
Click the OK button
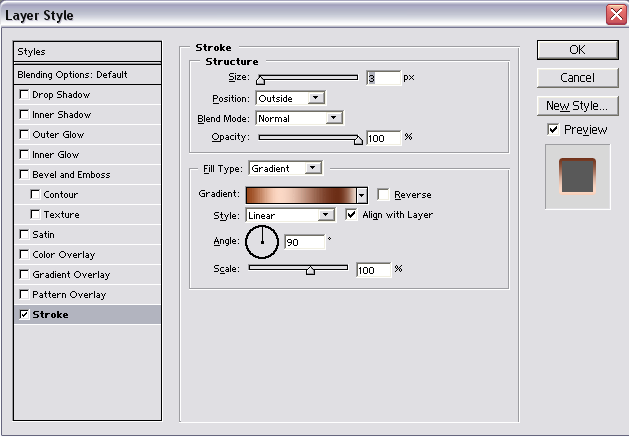coord(577,50)
